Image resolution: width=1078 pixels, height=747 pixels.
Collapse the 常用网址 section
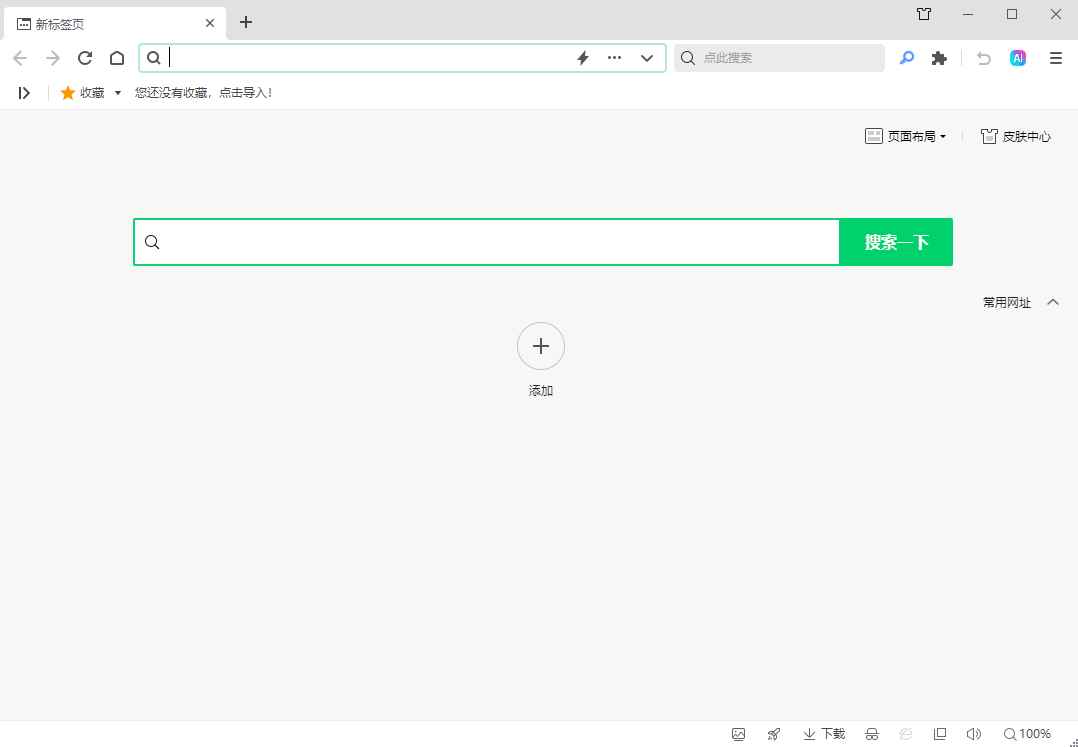(1052, 302)
